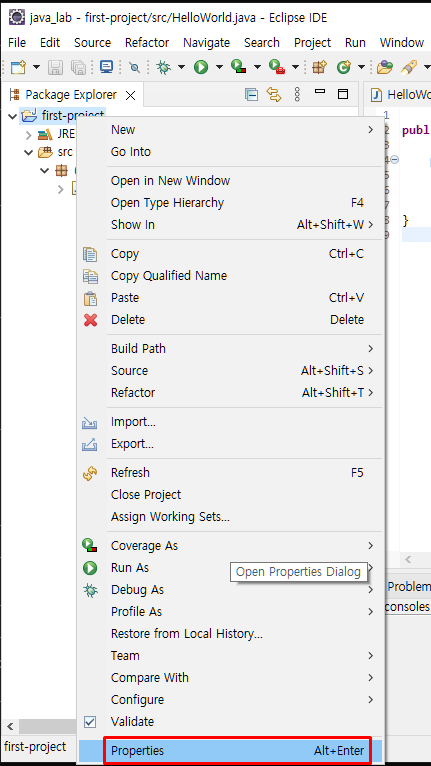The image size is (431, 766).
Task: Select Close Project
Action: (x=230, y=495)
